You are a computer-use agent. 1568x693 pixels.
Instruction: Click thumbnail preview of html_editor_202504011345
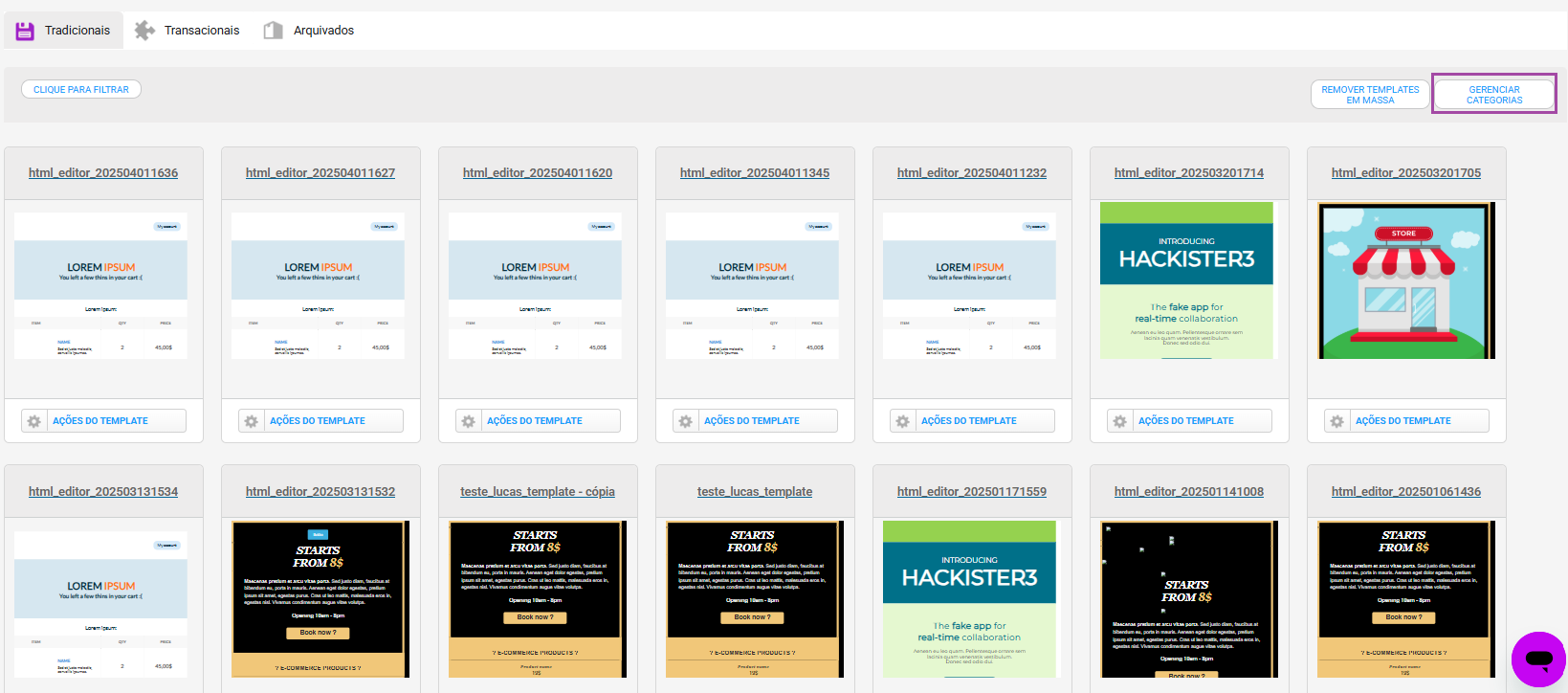pyautogui.click(x=752, y=286)
